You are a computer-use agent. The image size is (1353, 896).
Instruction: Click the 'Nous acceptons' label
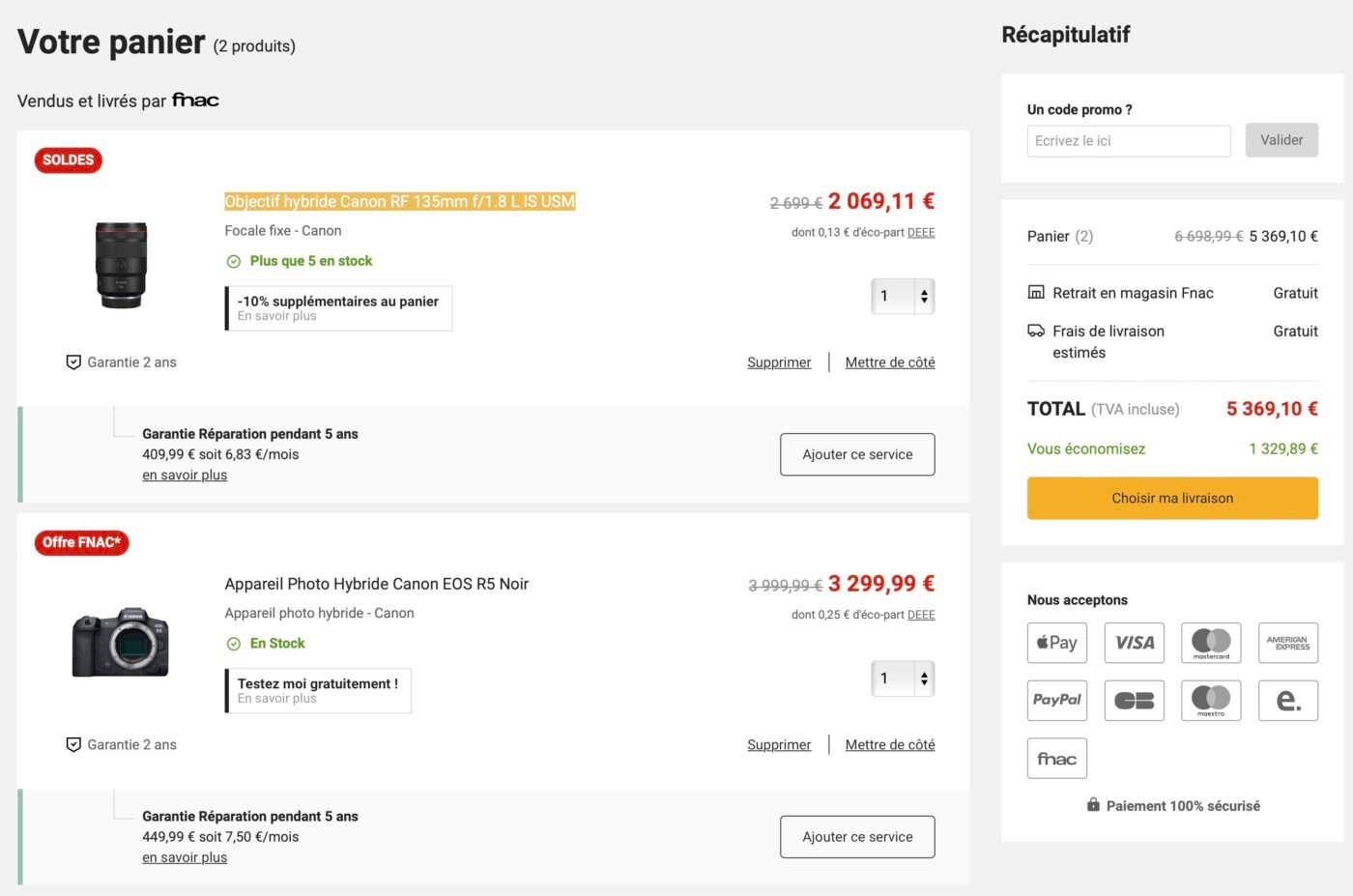pos(1078,599)
